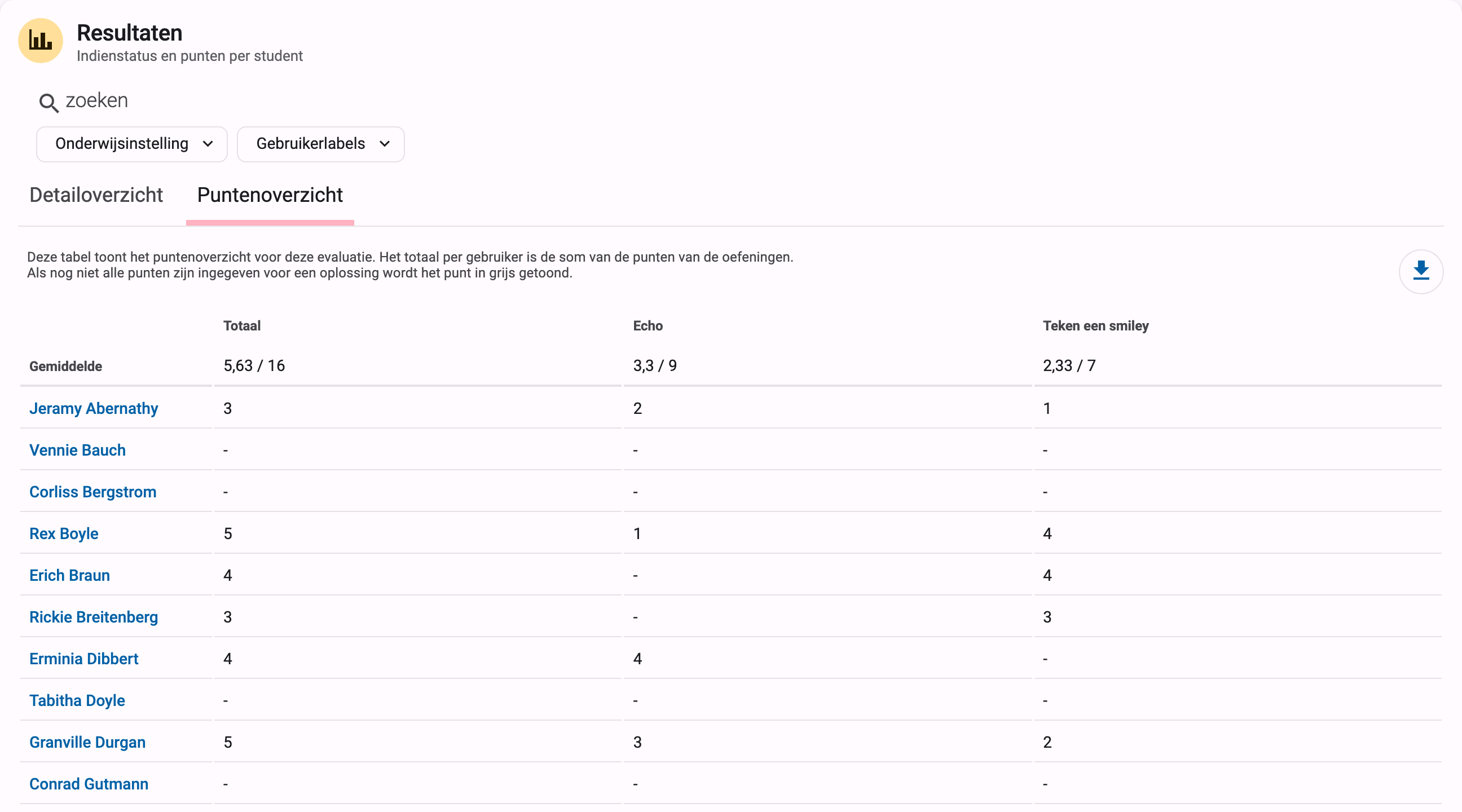Click the Teken een smiley column header
This screenshot has width=1462, height=812.
1095,326
